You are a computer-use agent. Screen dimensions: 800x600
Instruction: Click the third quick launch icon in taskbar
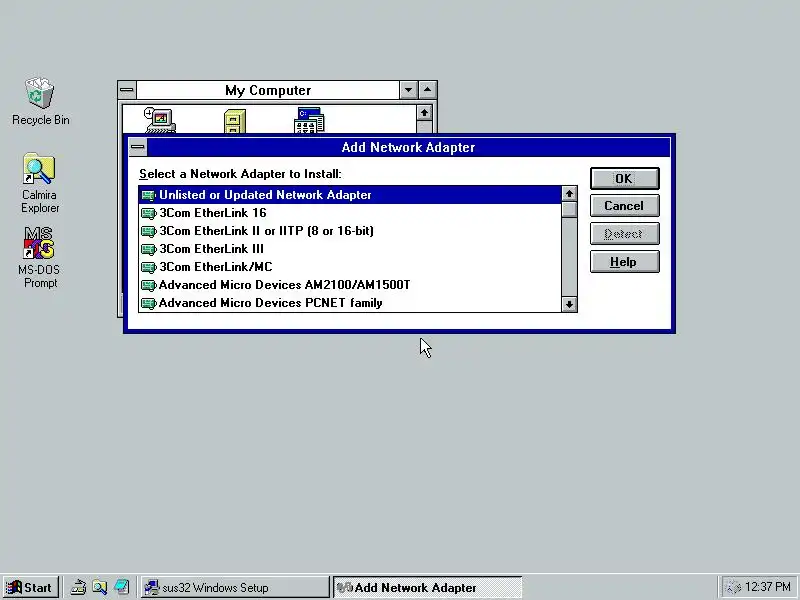pos(121,587)
